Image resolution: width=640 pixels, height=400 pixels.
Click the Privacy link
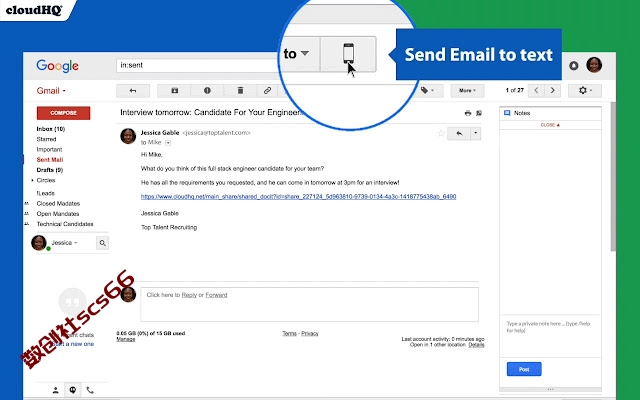pyautogui.click(x=310, y=333)
